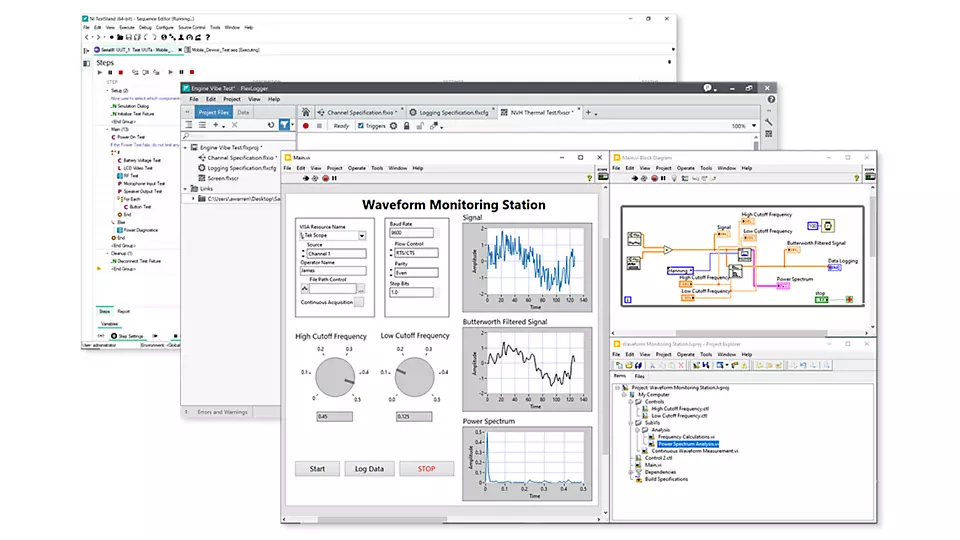Click the Log Data button

click(369, 468)
